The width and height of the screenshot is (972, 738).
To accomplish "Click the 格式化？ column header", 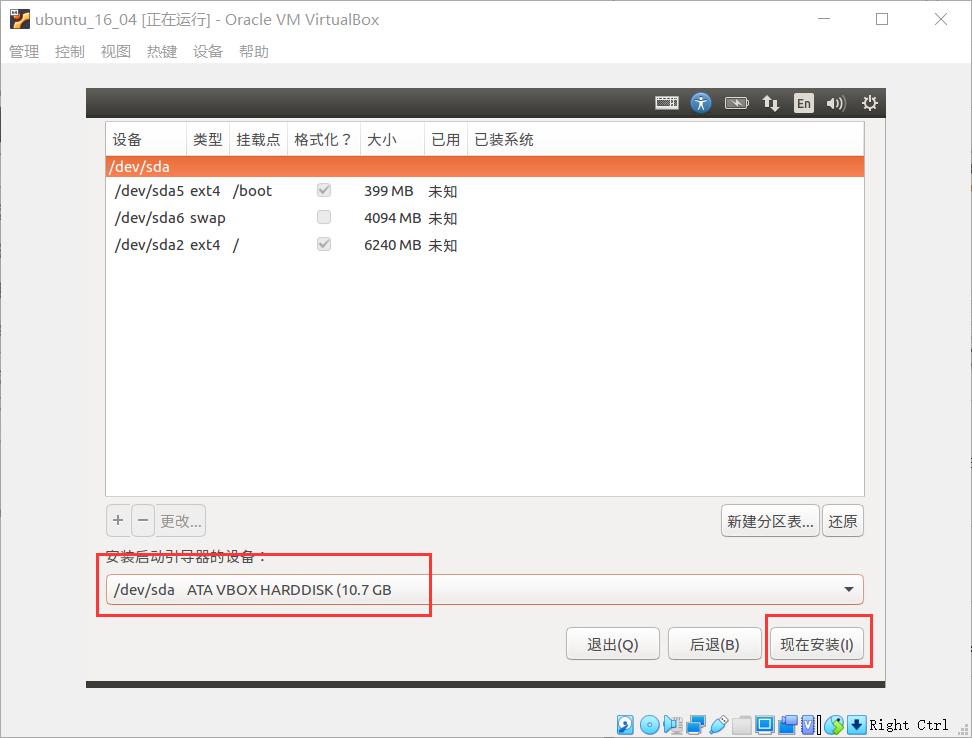I will tap(324, 139).
